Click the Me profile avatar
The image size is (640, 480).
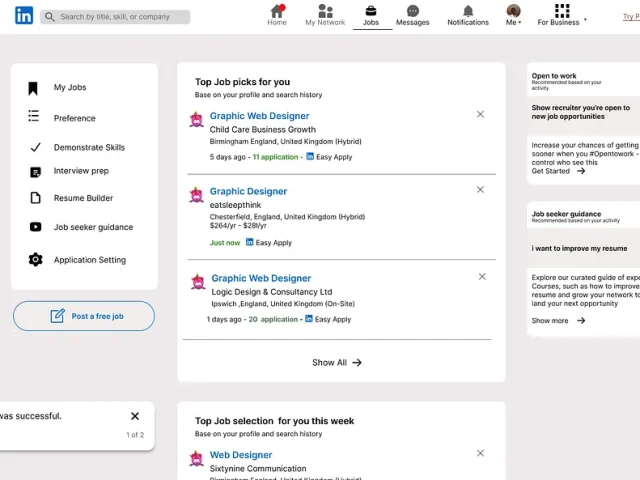pos(513,11)
